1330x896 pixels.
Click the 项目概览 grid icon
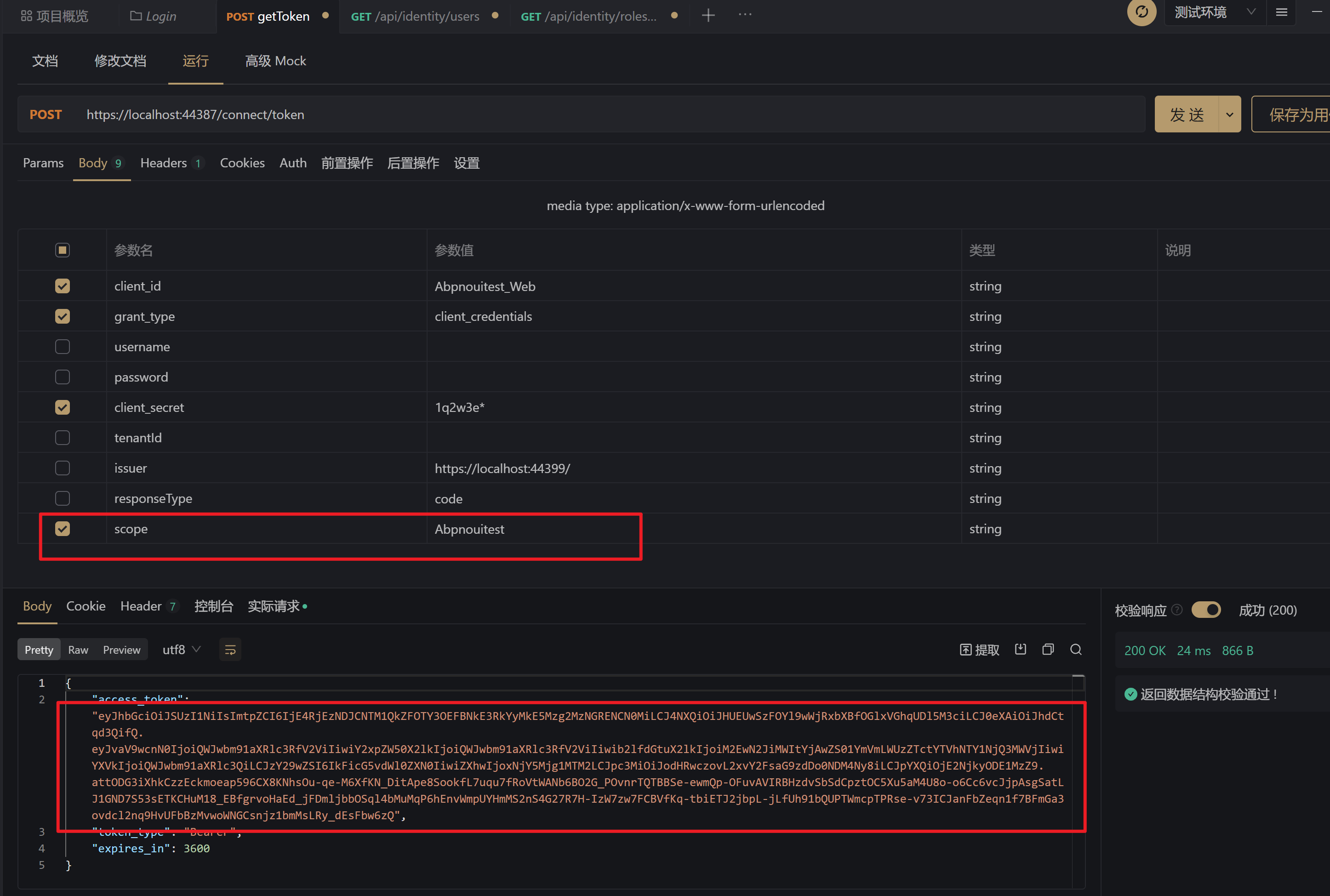(x=25, y=16)
